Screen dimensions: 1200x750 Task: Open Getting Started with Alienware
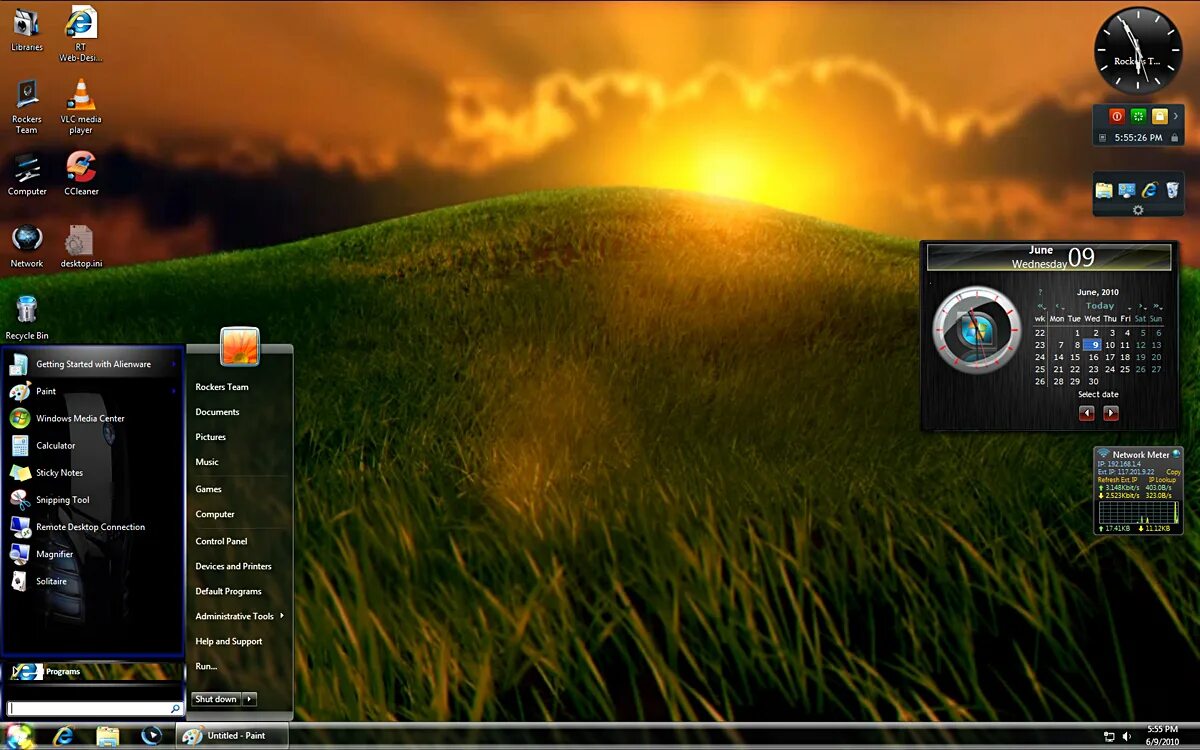93,364
